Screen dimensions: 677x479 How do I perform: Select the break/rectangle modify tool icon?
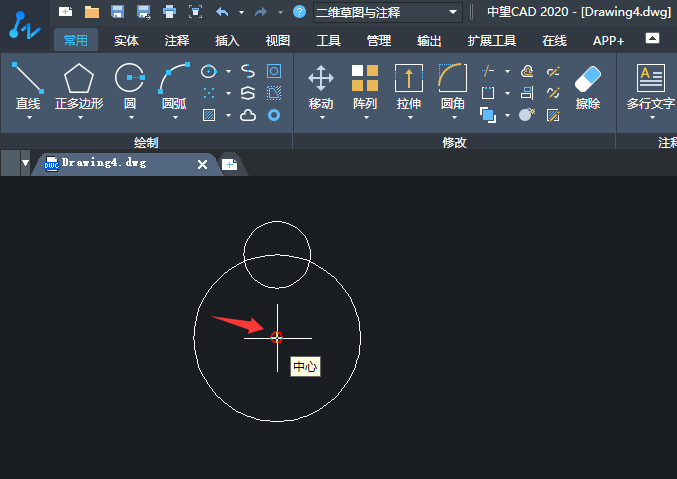click(x=488, y=93)
